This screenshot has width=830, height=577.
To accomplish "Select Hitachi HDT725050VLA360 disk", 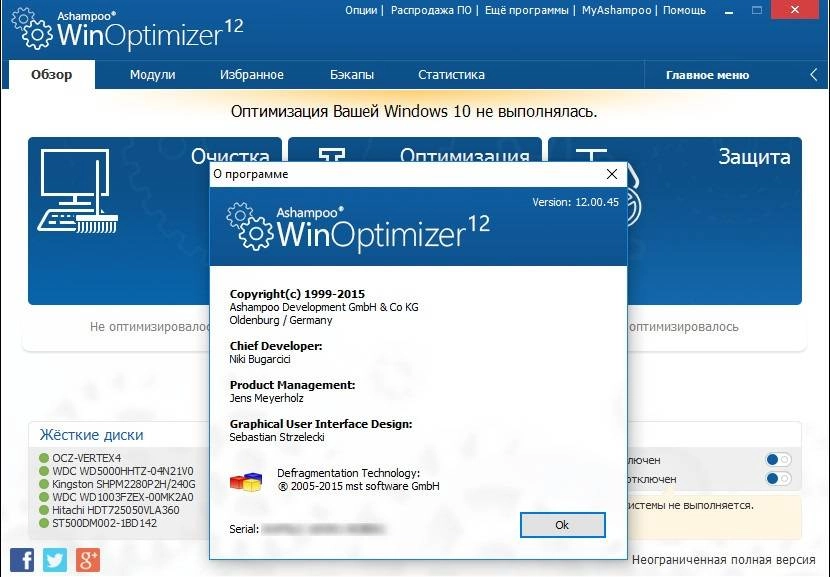I will [115, 510].
